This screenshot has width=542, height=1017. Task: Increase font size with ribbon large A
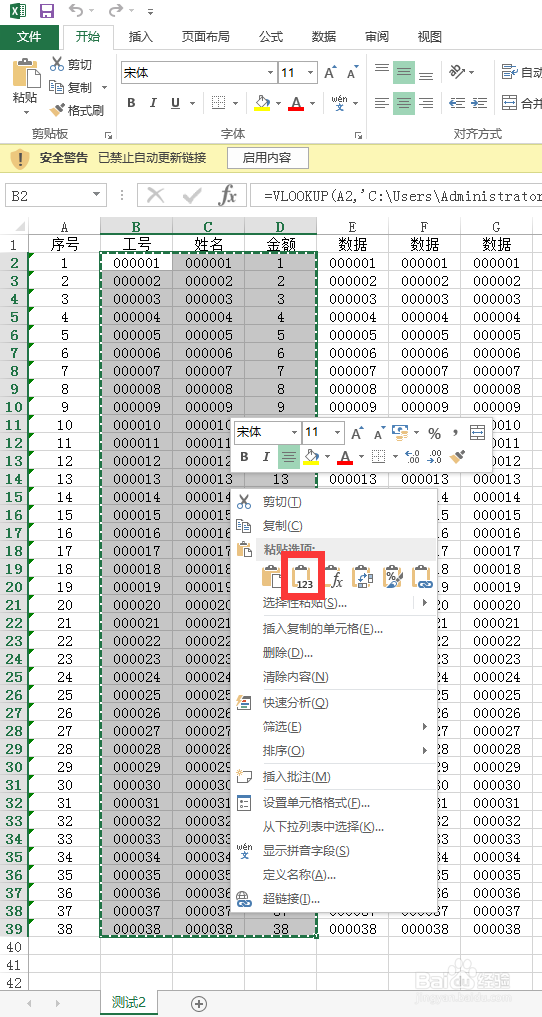[330, 72]
